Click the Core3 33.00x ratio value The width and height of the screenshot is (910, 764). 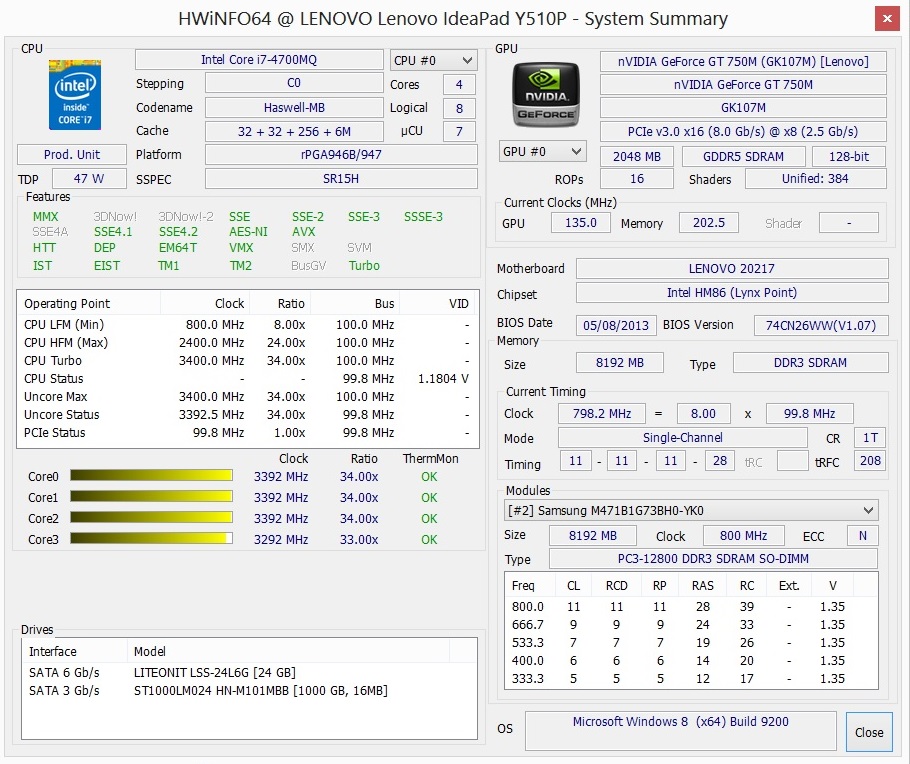pos(359,539)
